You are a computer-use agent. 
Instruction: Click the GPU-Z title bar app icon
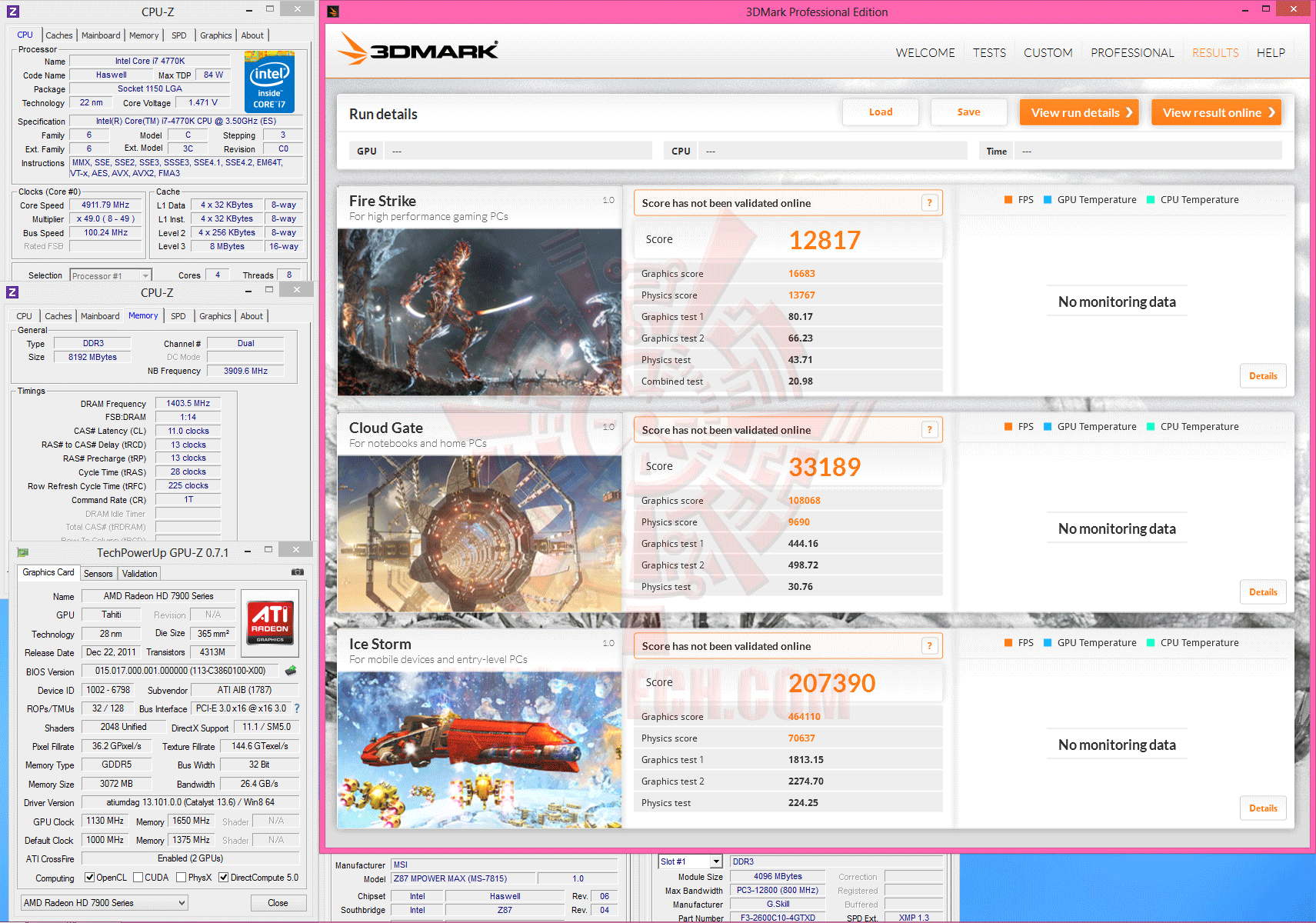tap(23, 552)
